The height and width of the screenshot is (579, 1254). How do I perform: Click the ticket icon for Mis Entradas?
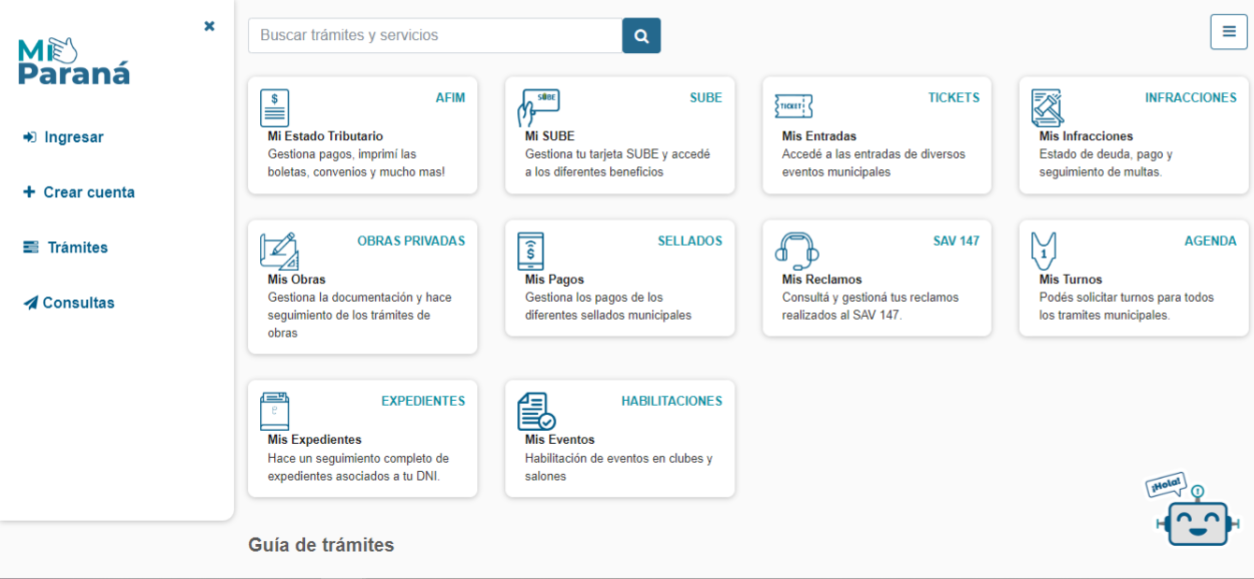pyautogui.click(x=793, y=106)
